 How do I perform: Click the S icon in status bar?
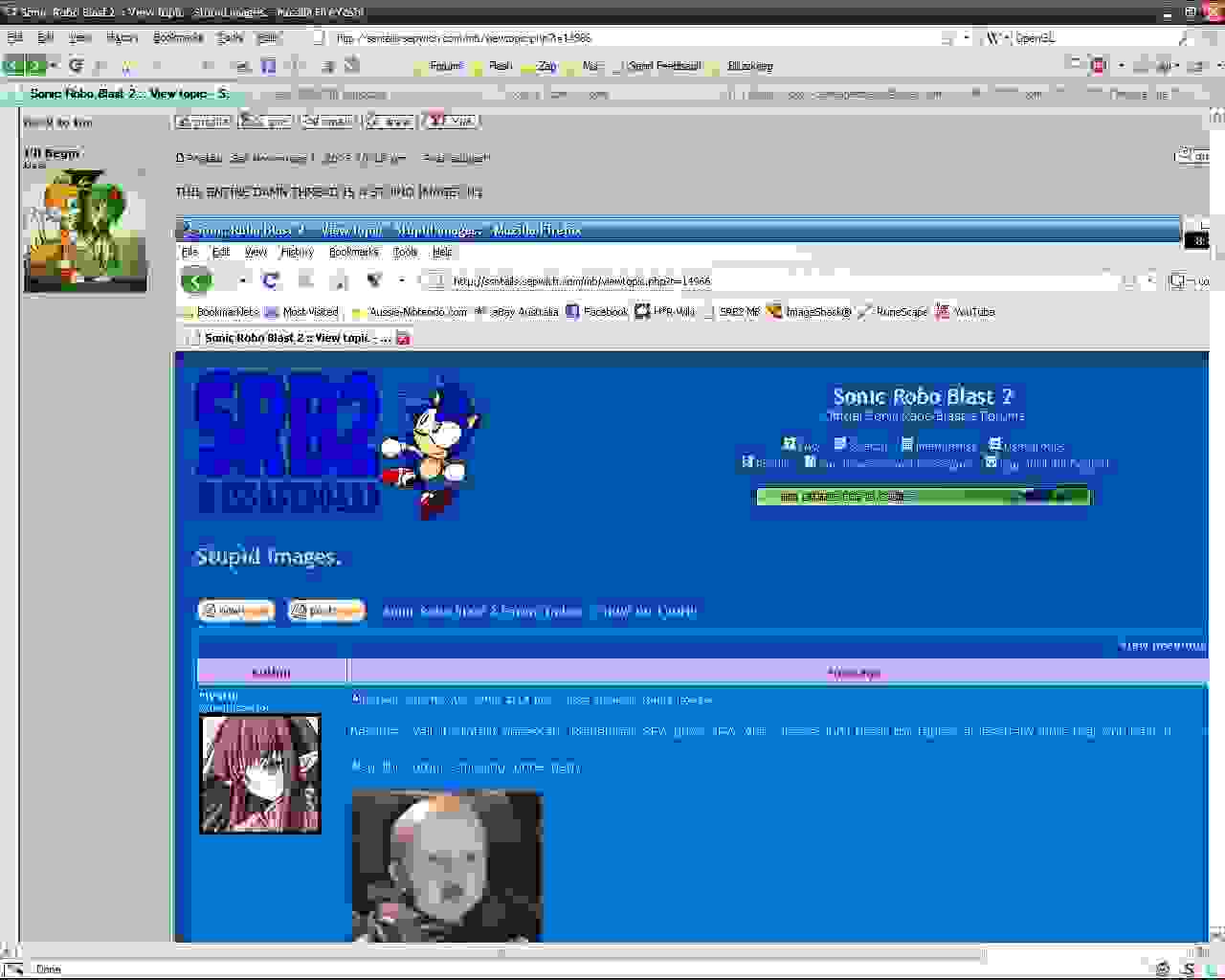coord(1188,969)
